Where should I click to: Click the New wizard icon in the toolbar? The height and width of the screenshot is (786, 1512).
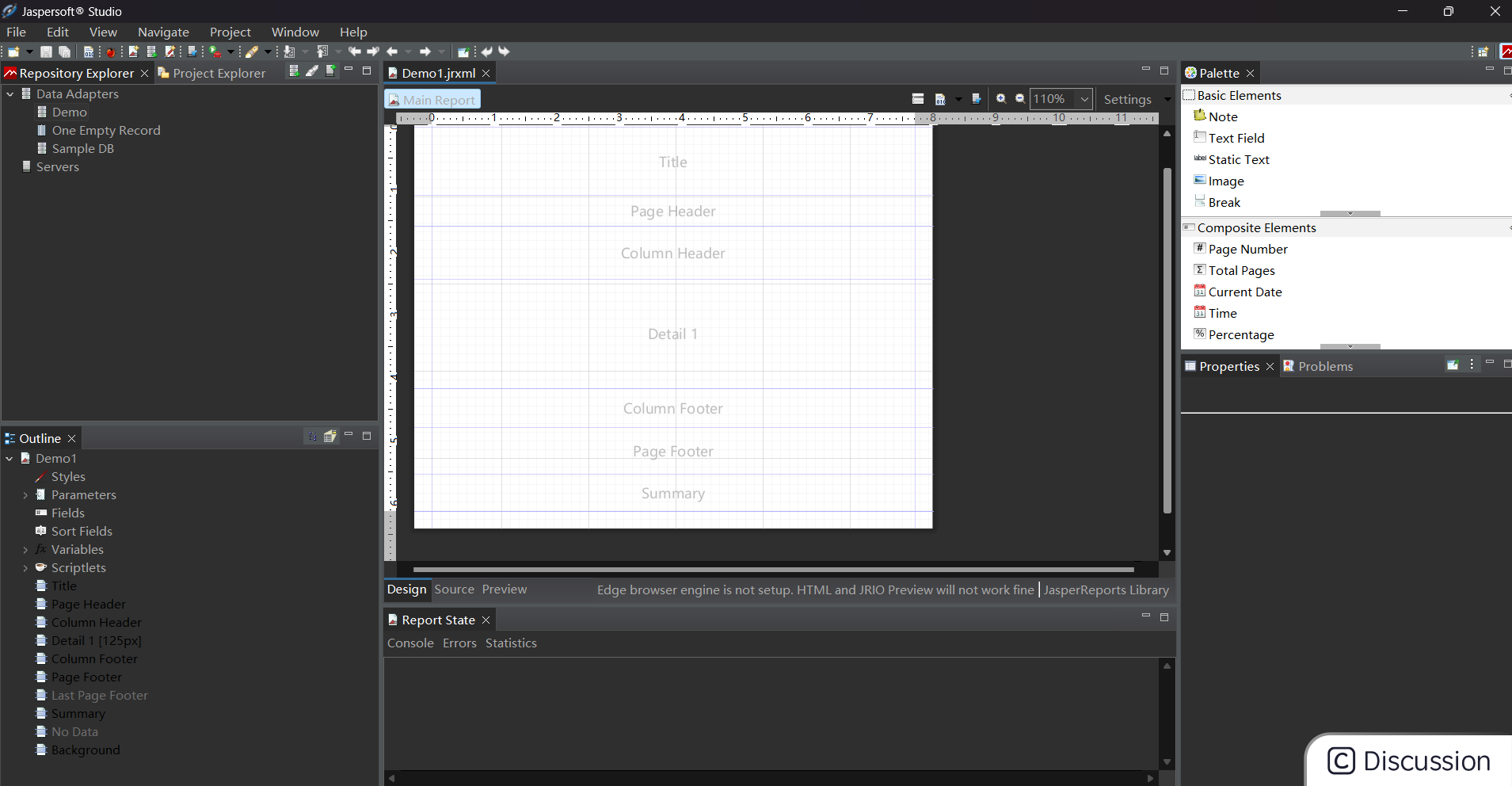13,52
